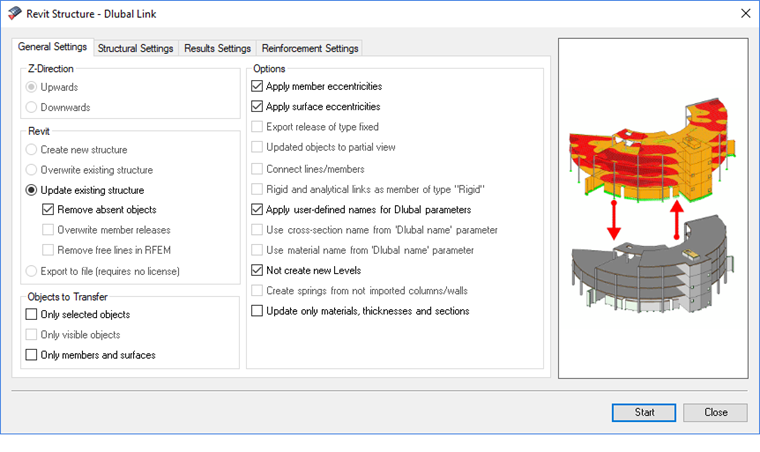Select the General Settings tab
Image resolution: width=760 pixels, height=452 pixels.
[53, 47]
